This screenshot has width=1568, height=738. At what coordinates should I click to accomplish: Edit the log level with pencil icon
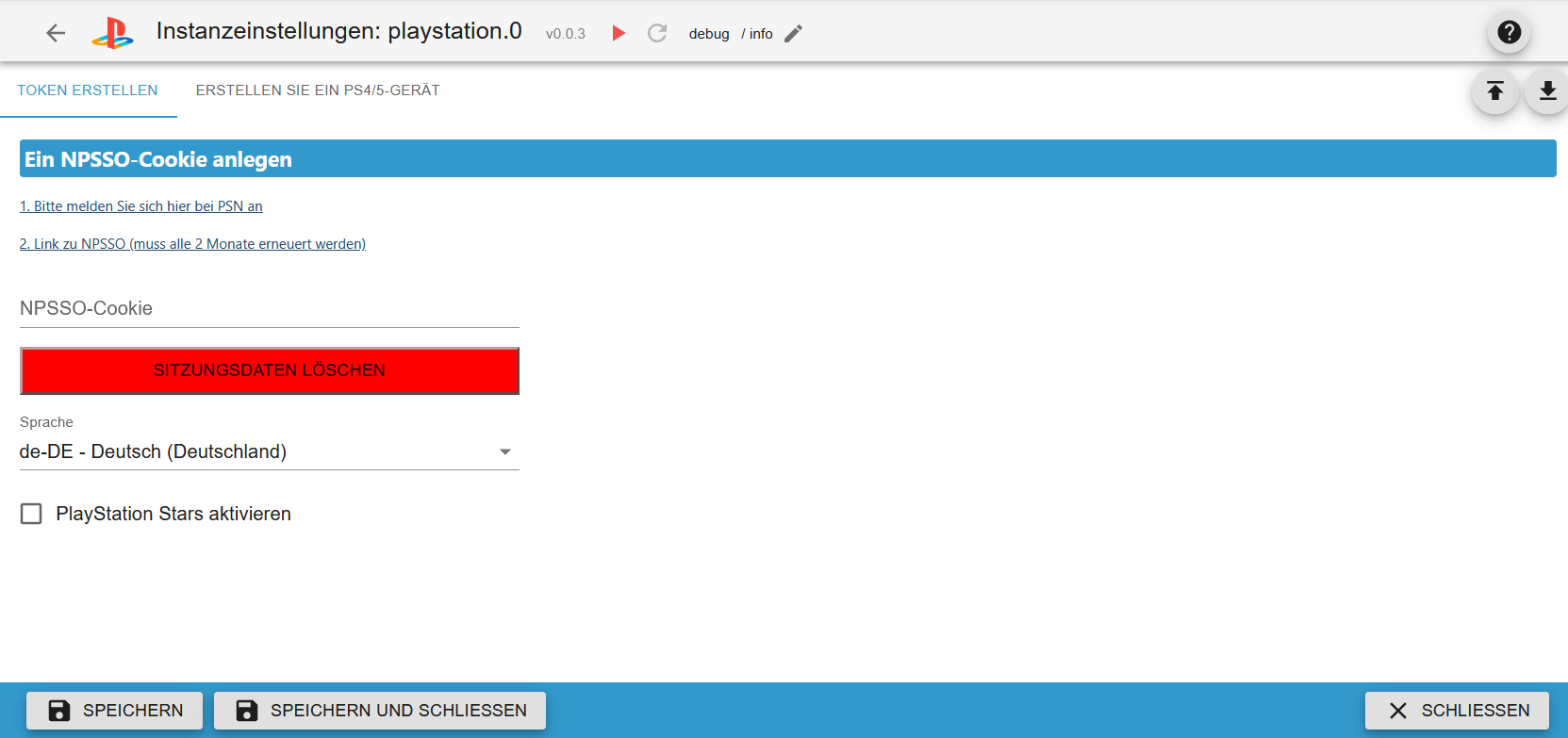click(x=794, y=34)
